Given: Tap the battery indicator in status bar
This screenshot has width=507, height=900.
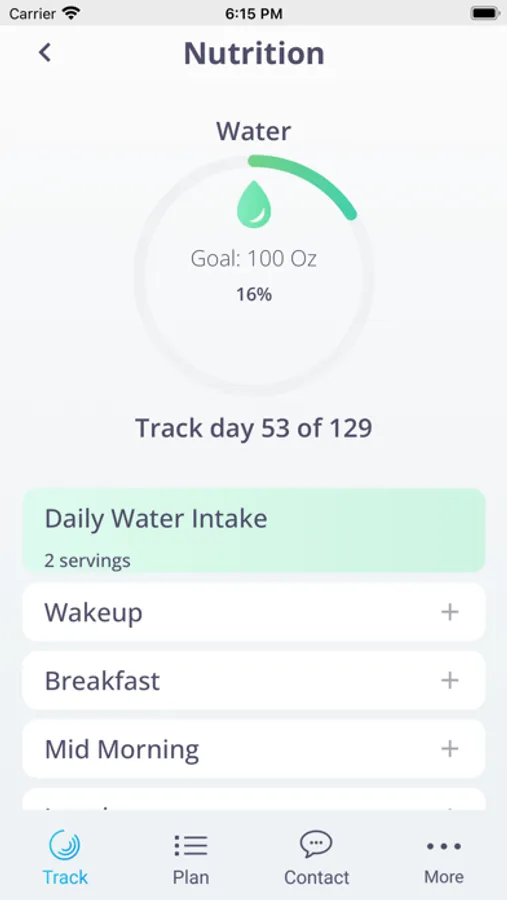Looking at the screenshot, I should [x=485, y=13].
